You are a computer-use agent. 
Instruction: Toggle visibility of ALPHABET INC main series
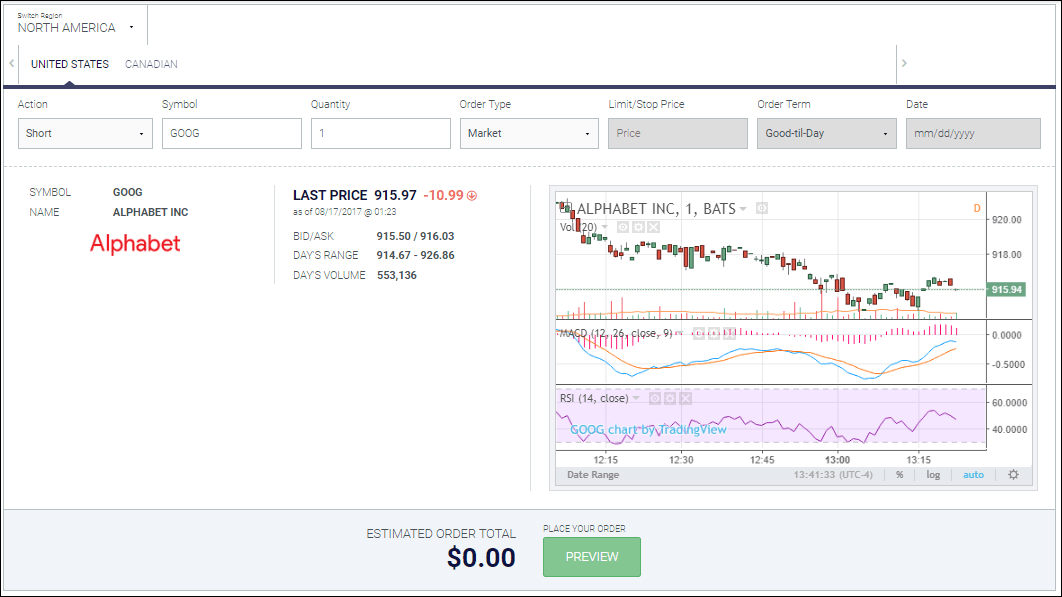[762, 208]
